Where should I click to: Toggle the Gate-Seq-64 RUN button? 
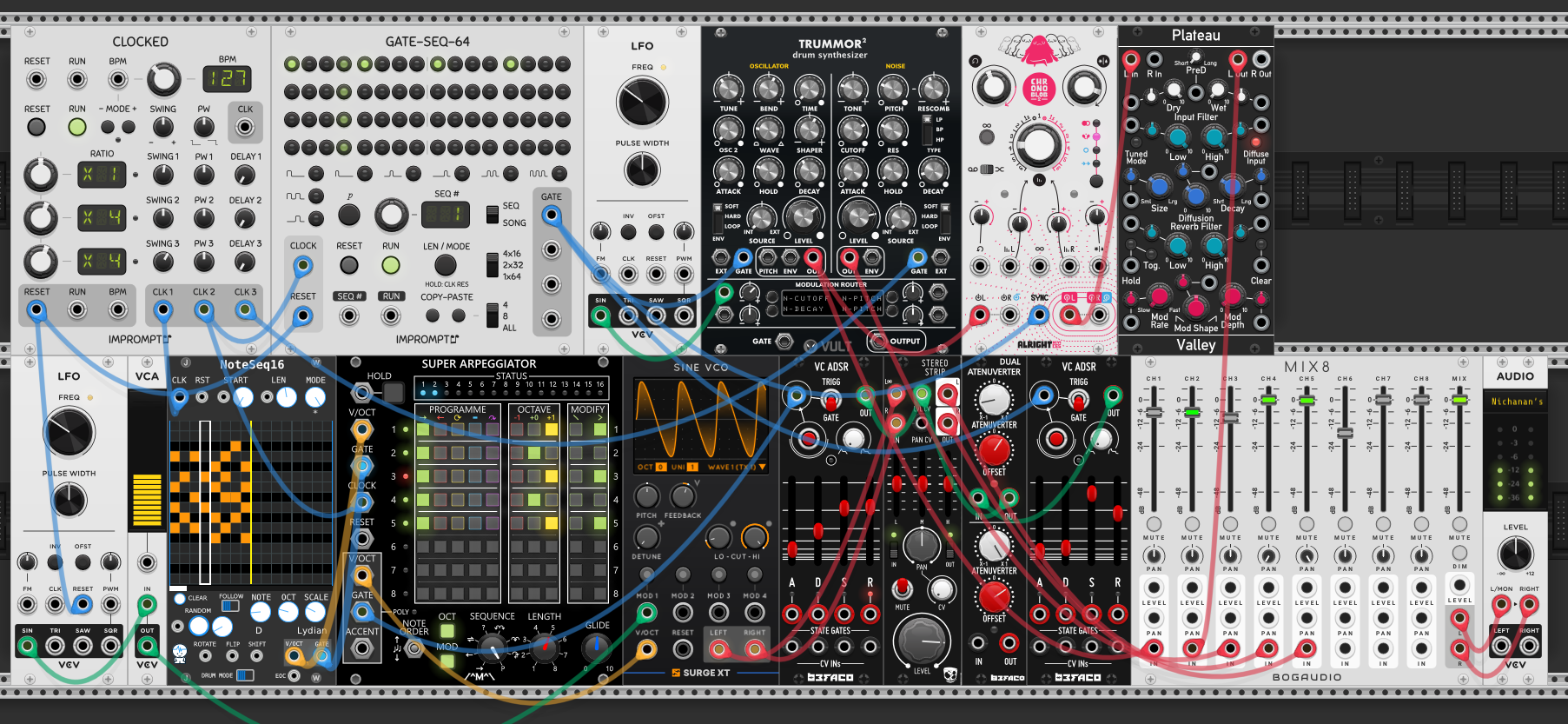point(391,265)
